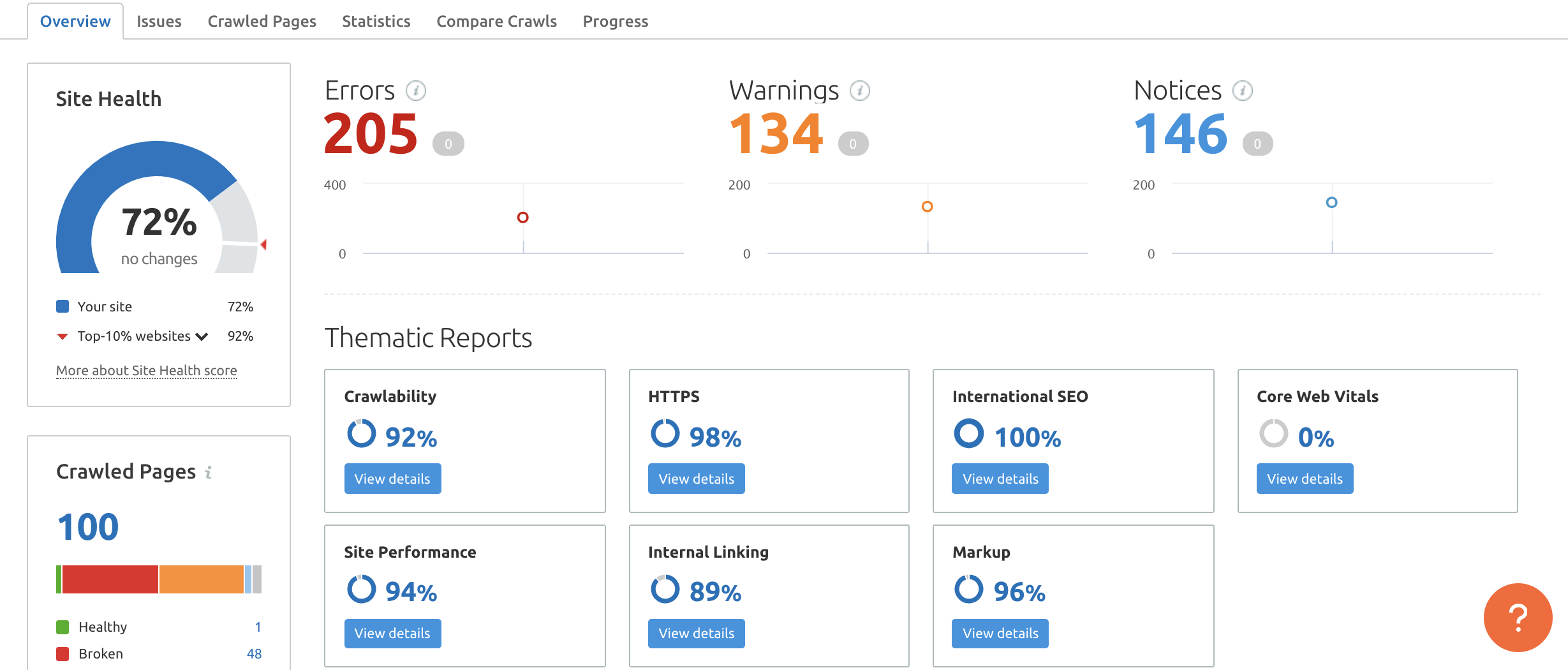This screenshot has width=1568, height=670.
Task: Click the info icon beside Crawled Pages heading
Action: coord(209,472)
